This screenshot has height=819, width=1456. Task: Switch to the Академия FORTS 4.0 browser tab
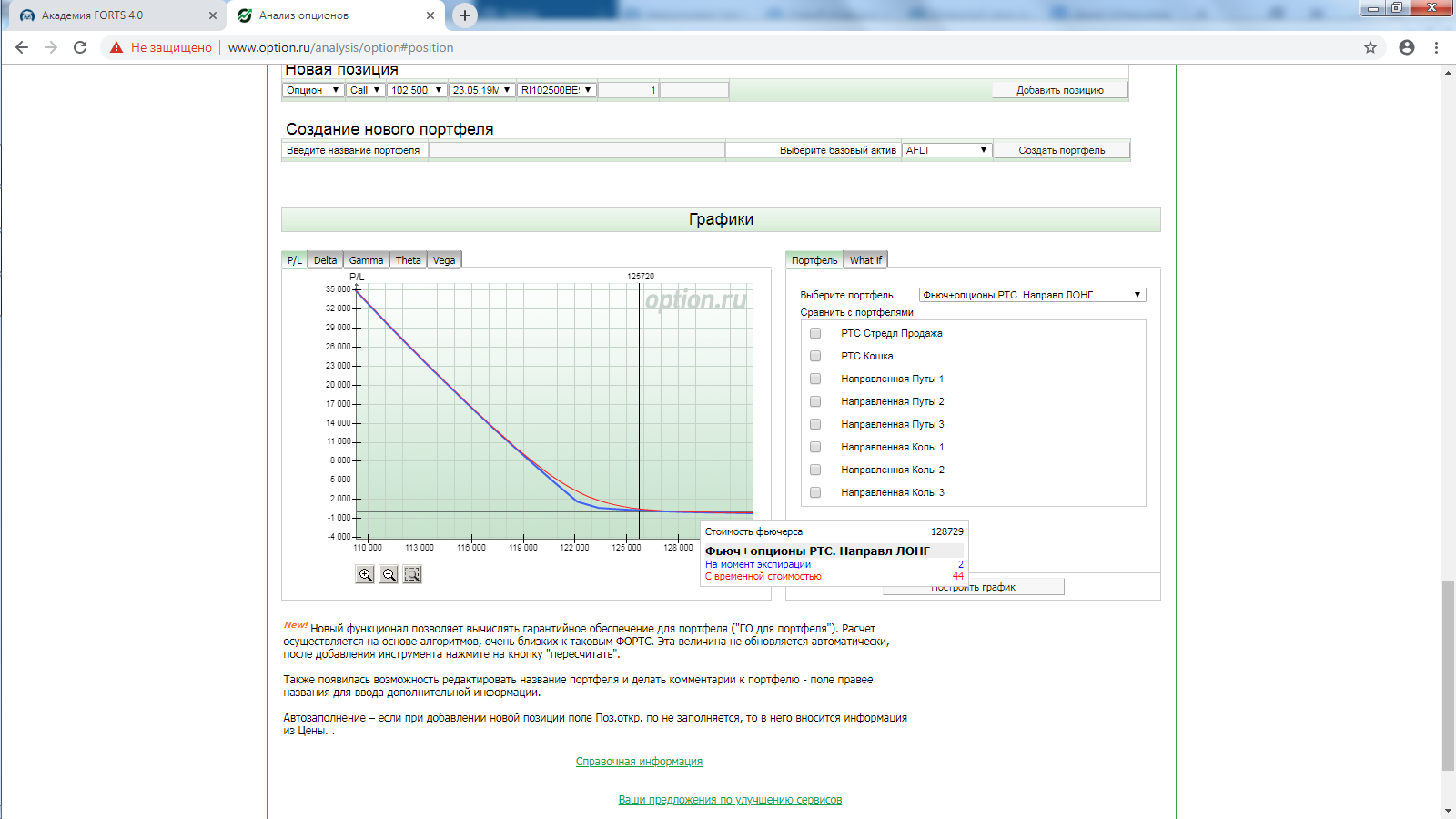[x=118, y=15]
